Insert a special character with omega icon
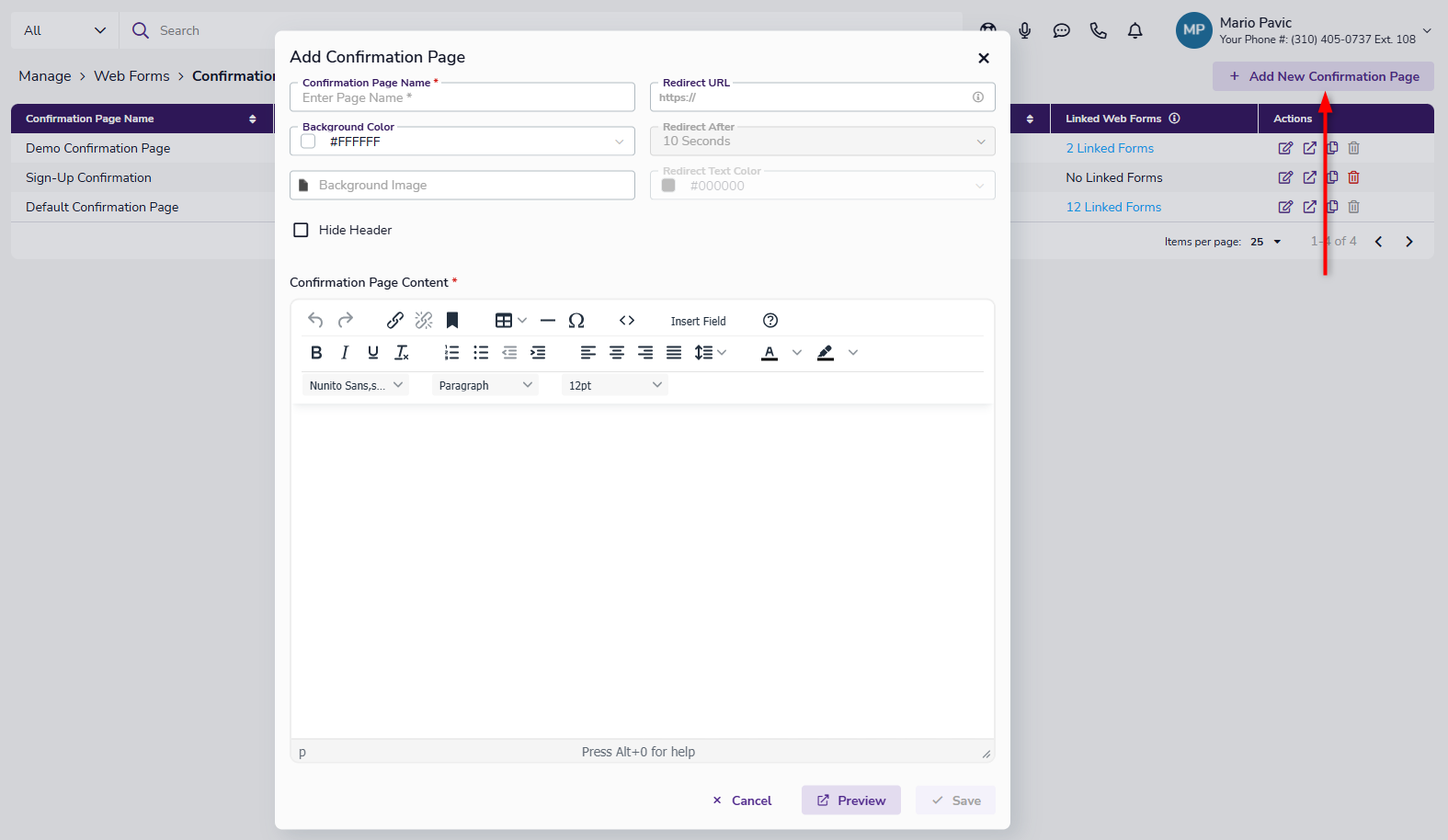 (x=576, y=321)
